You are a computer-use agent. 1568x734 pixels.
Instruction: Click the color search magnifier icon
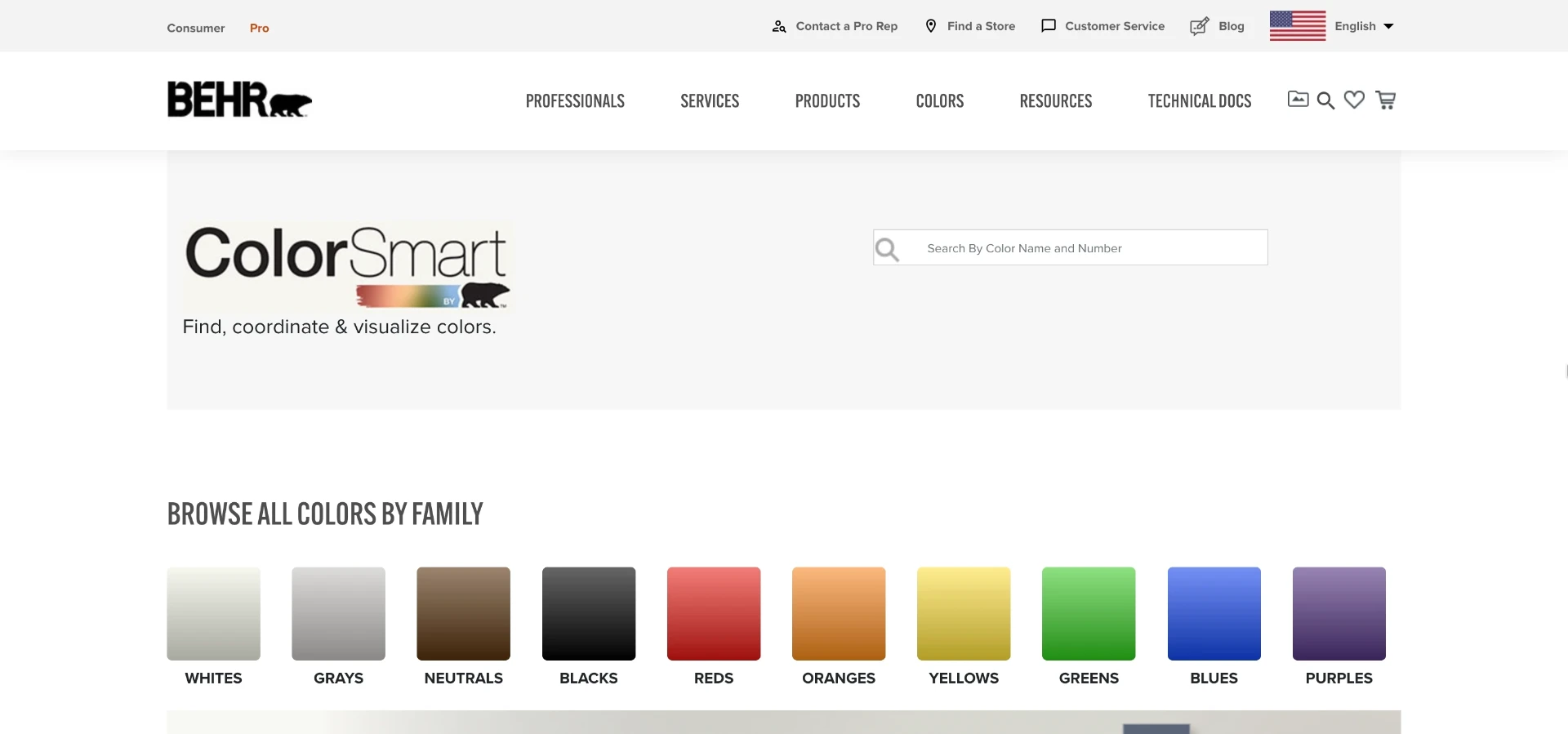887,248
